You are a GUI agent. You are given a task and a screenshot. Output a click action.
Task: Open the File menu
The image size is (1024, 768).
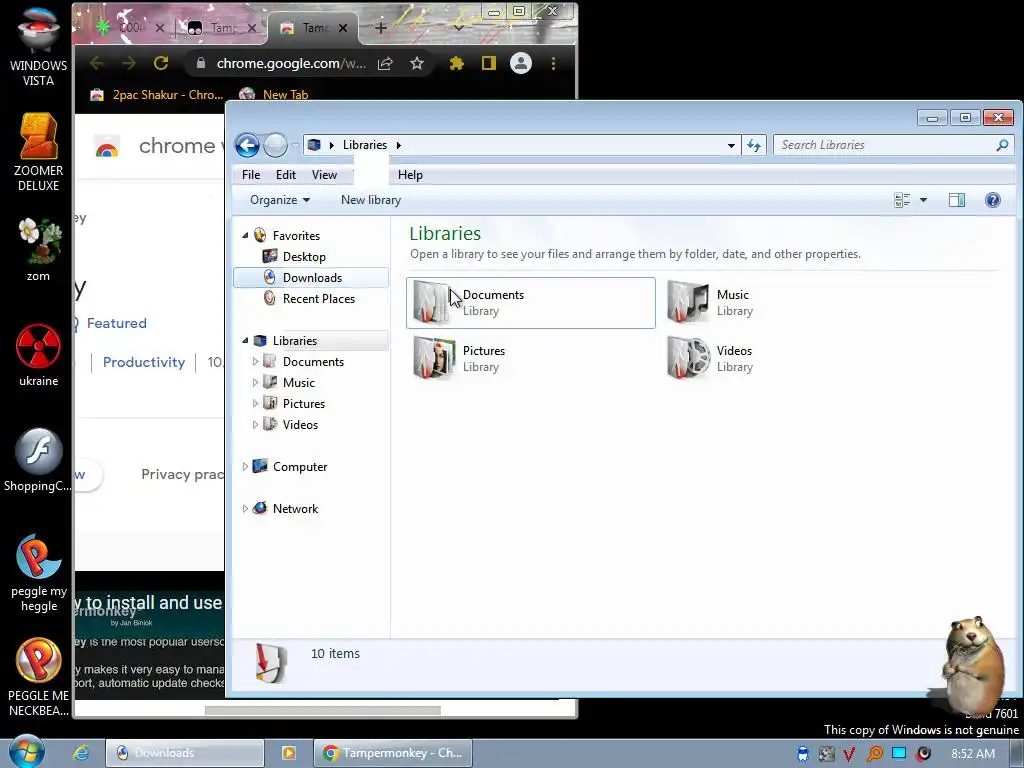click(x=251, y=175)
